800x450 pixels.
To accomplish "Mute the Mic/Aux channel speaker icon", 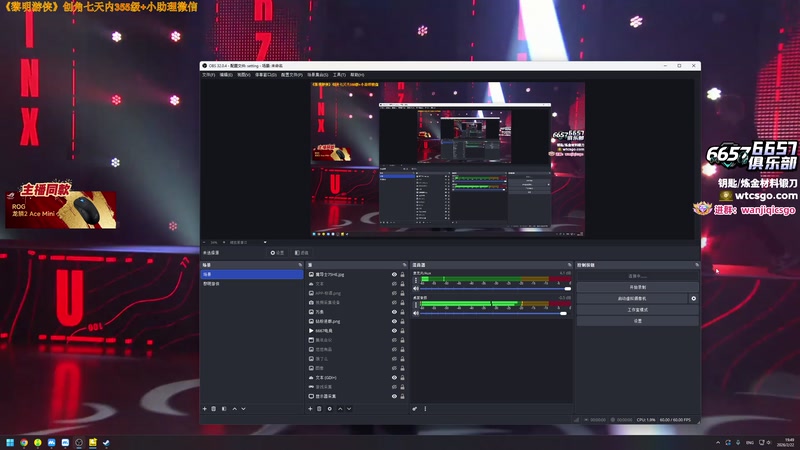I will [x=416, y=288].
